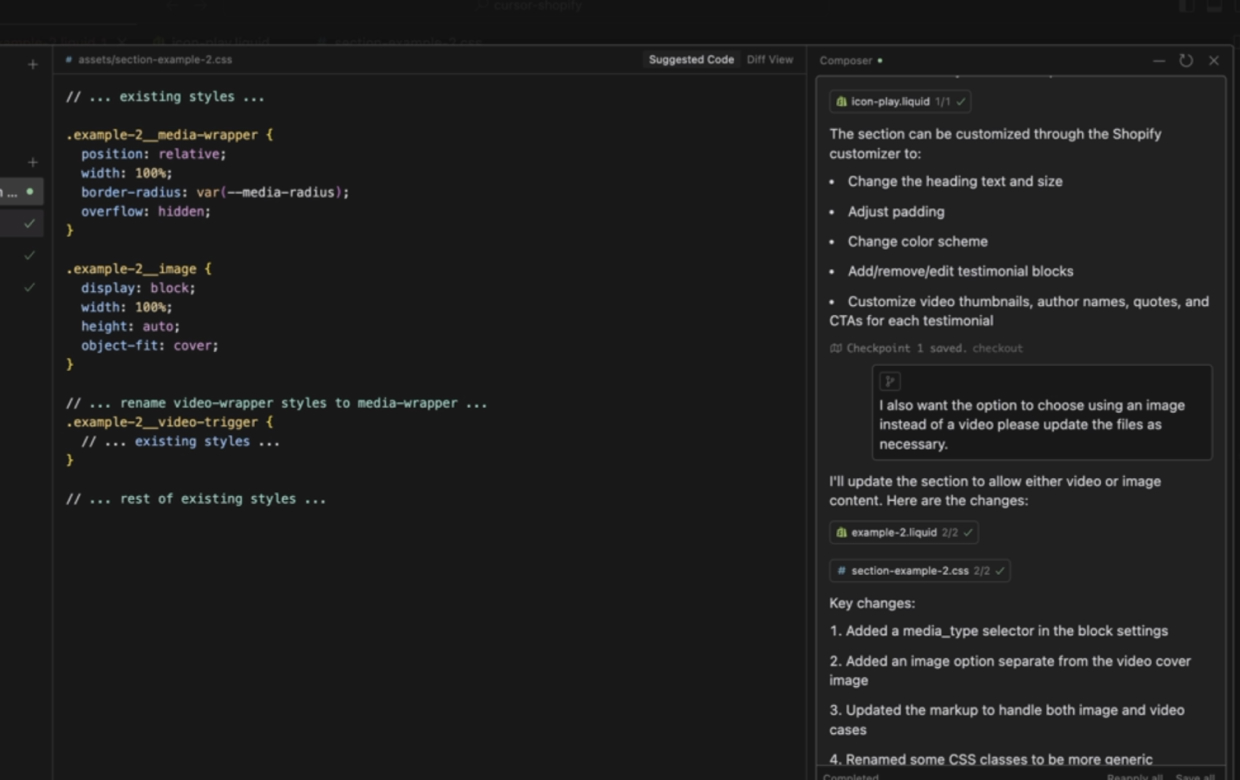
Task: Accept the checkmark on example-2.liquid chip
Action: tap(966, 532)
